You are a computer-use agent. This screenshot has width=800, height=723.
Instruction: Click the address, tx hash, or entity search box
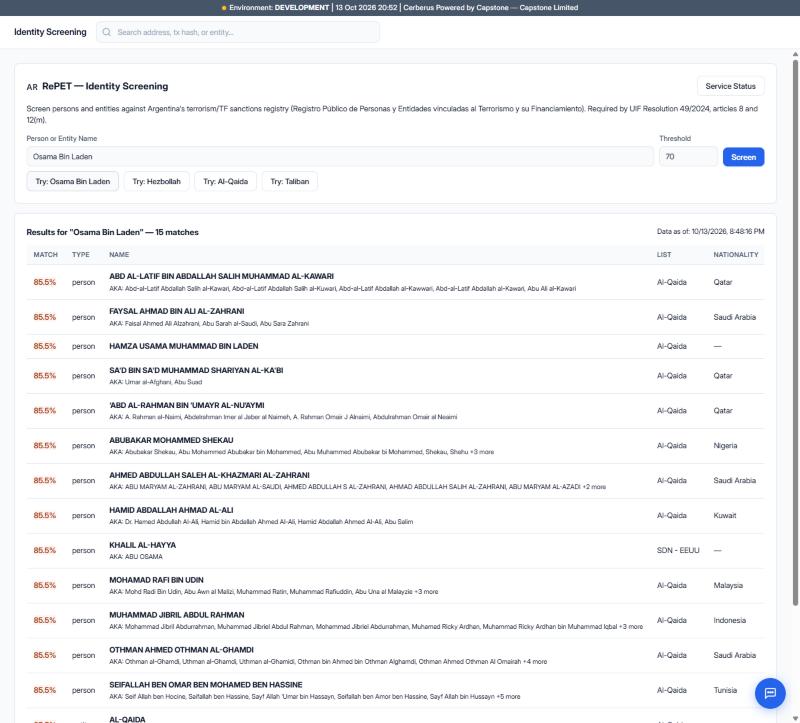pyautogui.click(x=238, y=32)
